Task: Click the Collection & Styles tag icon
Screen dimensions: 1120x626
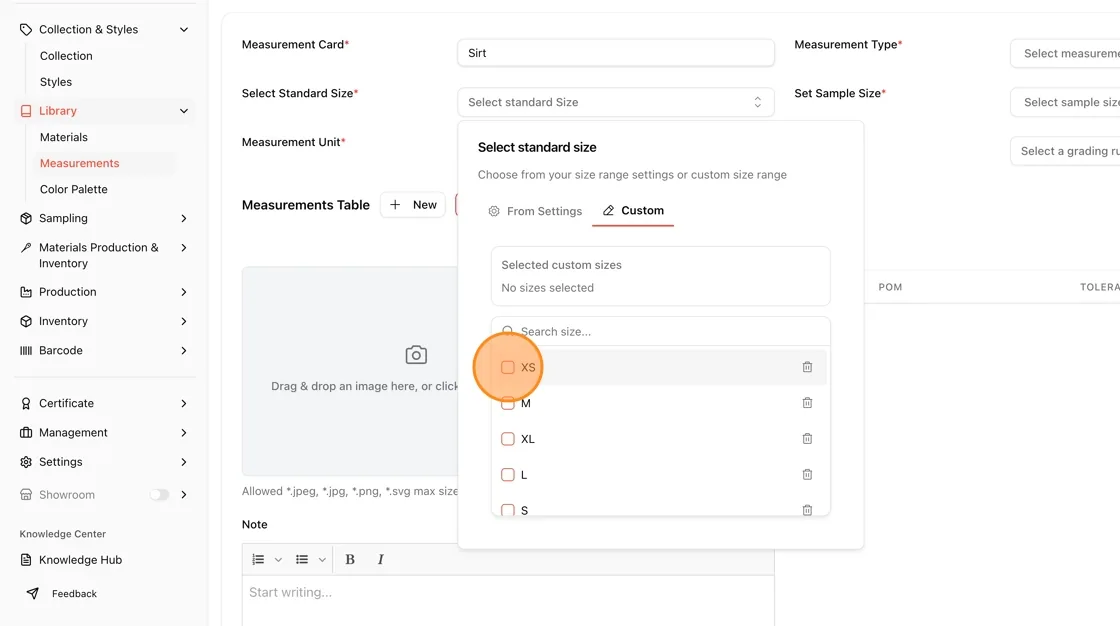Action: (26, 29)
